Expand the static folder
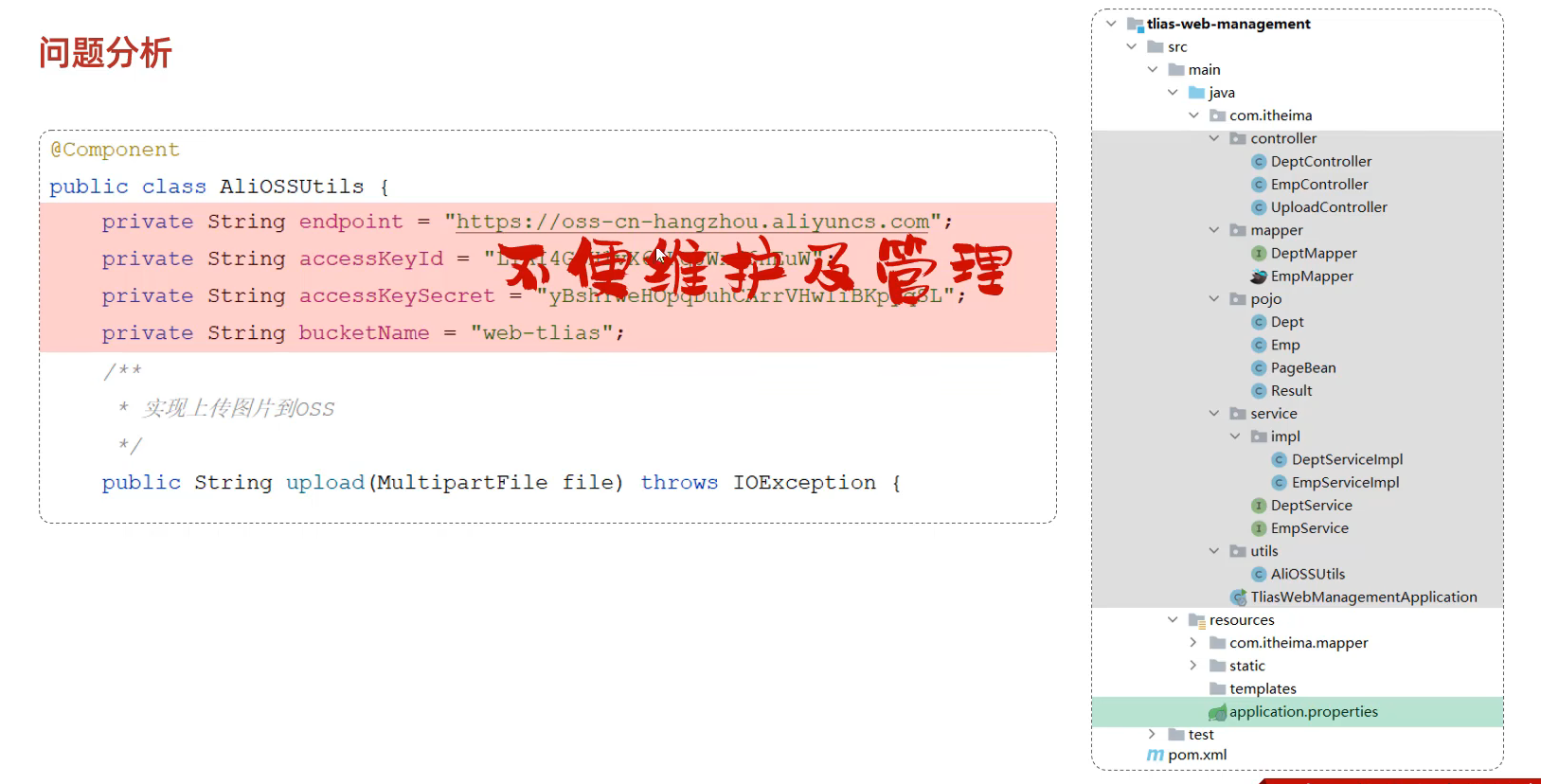The image size is (1541, 784). (1193, 666)
